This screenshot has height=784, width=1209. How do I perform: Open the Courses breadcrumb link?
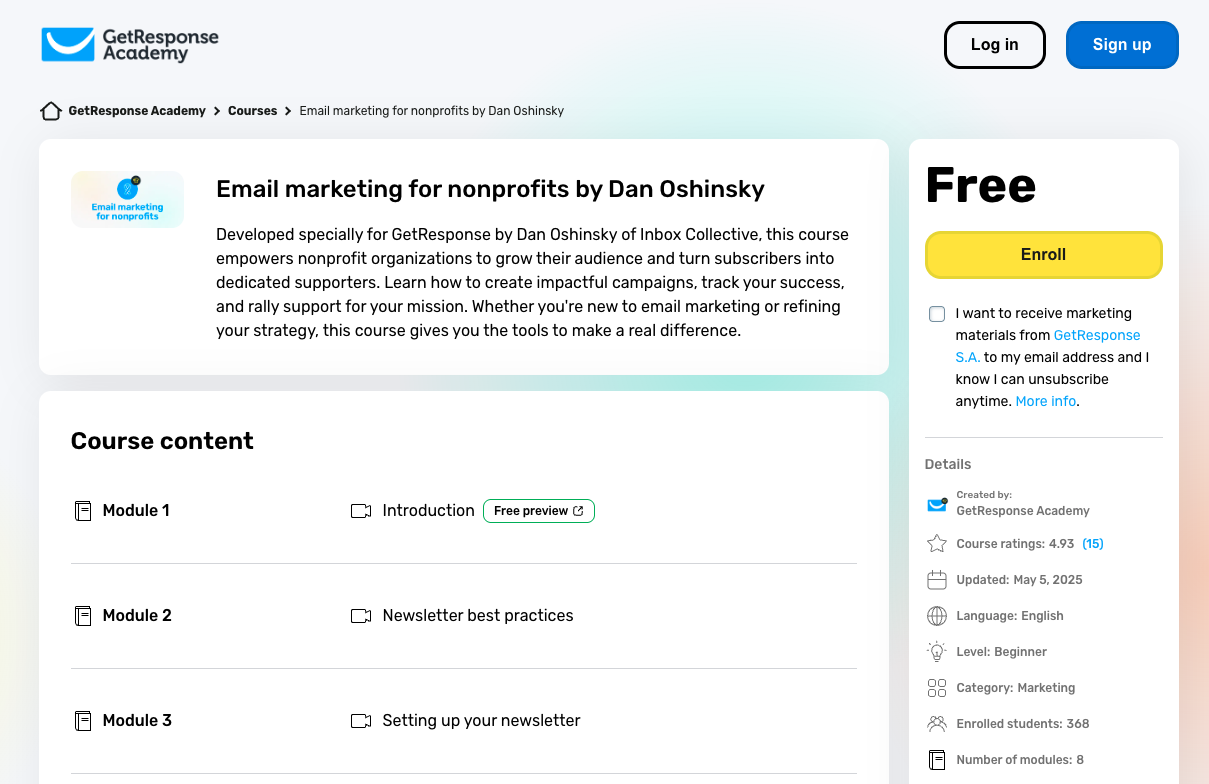[252, 111]
